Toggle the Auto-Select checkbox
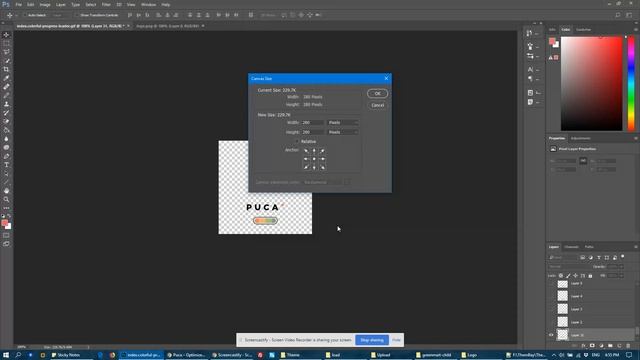Screen dimensions: 640x360 pos(24,15)
